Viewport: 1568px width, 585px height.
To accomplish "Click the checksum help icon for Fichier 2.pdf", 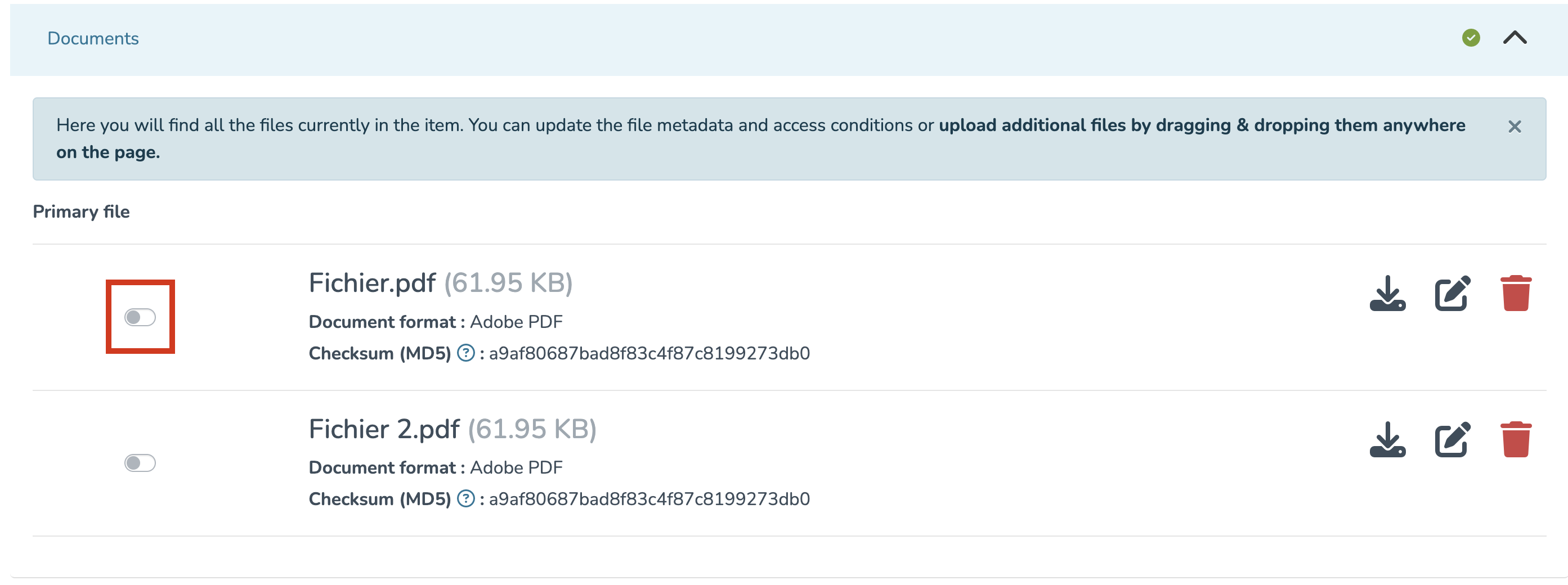I will [465, 498].
